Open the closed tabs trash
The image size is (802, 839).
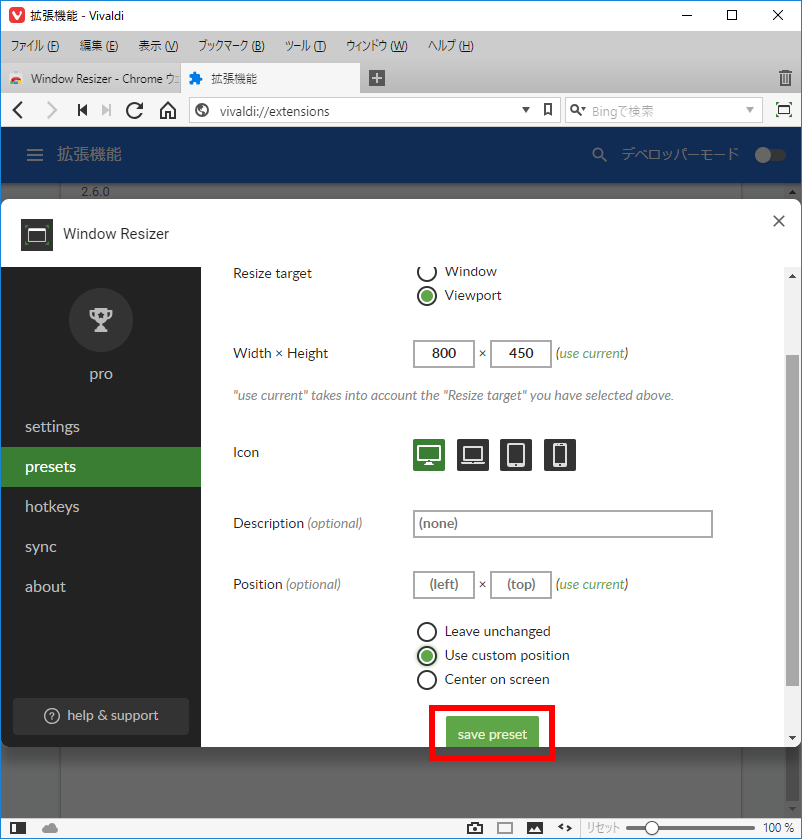point(785,78)
